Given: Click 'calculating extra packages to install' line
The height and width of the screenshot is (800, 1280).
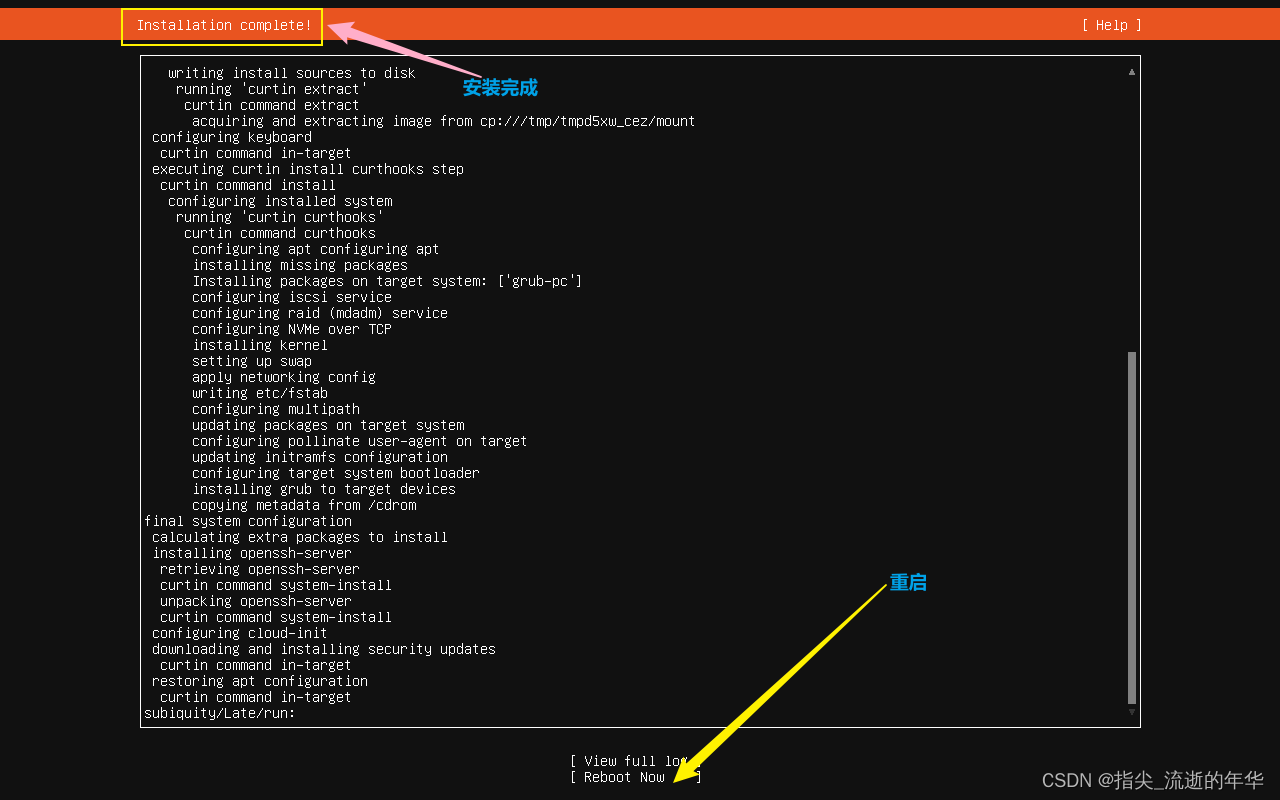Looking at the screenshot, I should [299, 537].
